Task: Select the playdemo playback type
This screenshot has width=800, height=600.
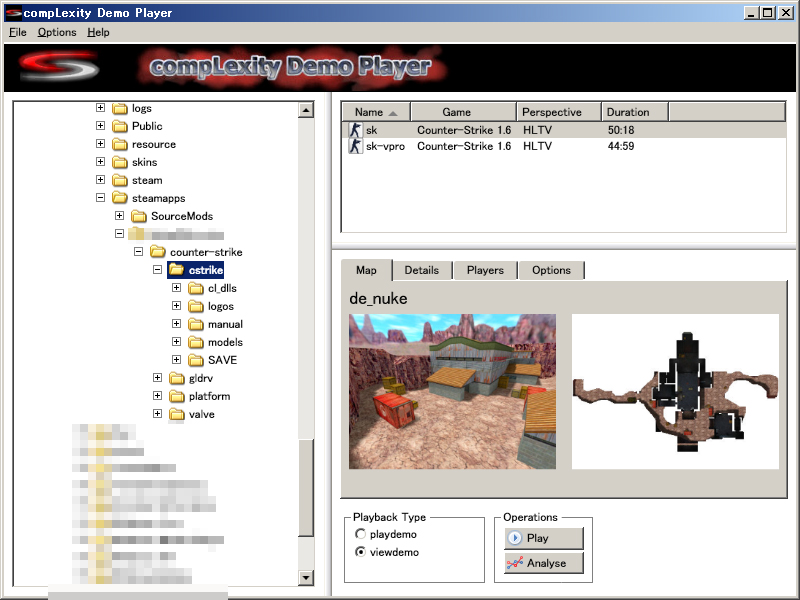Action: [x=361, y=534]
